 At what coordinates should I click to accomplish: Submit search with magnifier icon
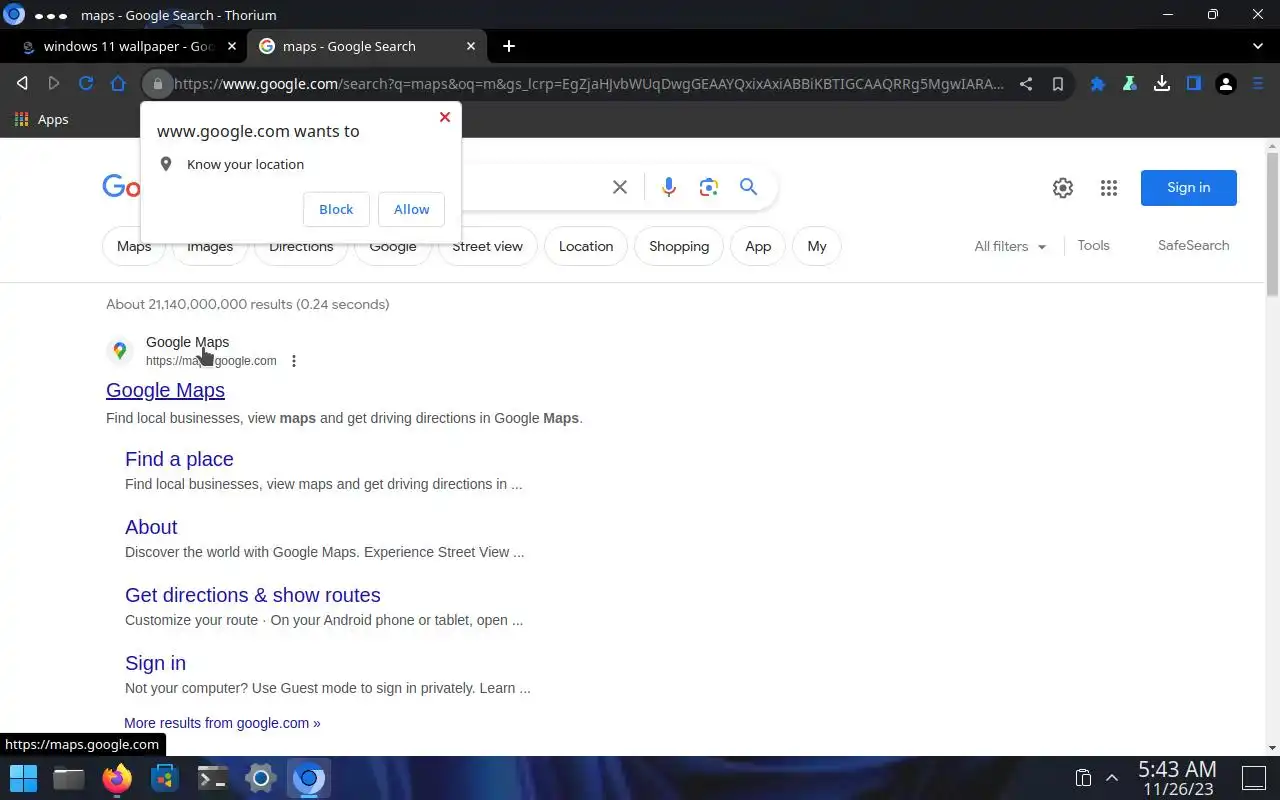(749, 187)
